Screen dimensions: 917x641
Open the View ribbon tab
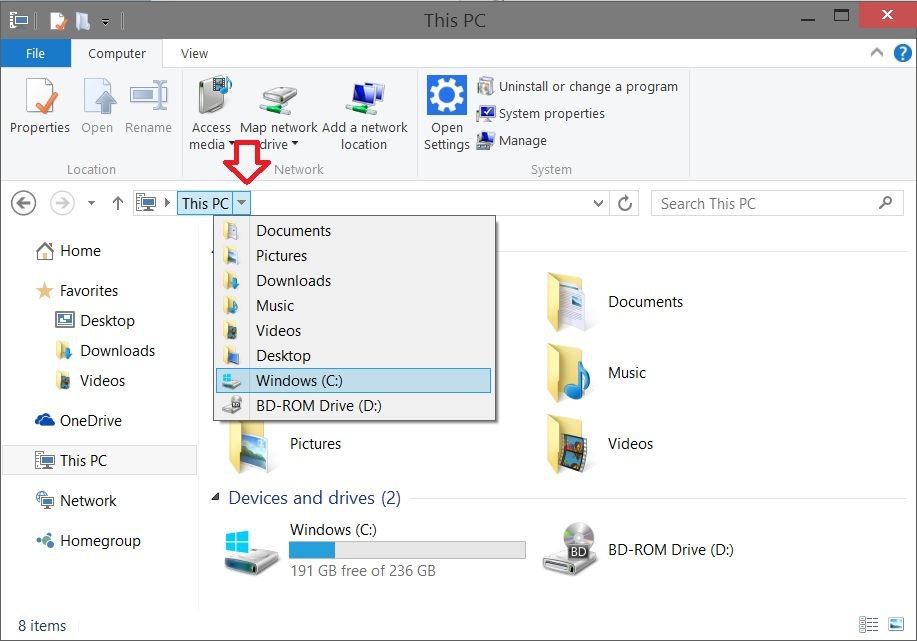pos(194,53)
